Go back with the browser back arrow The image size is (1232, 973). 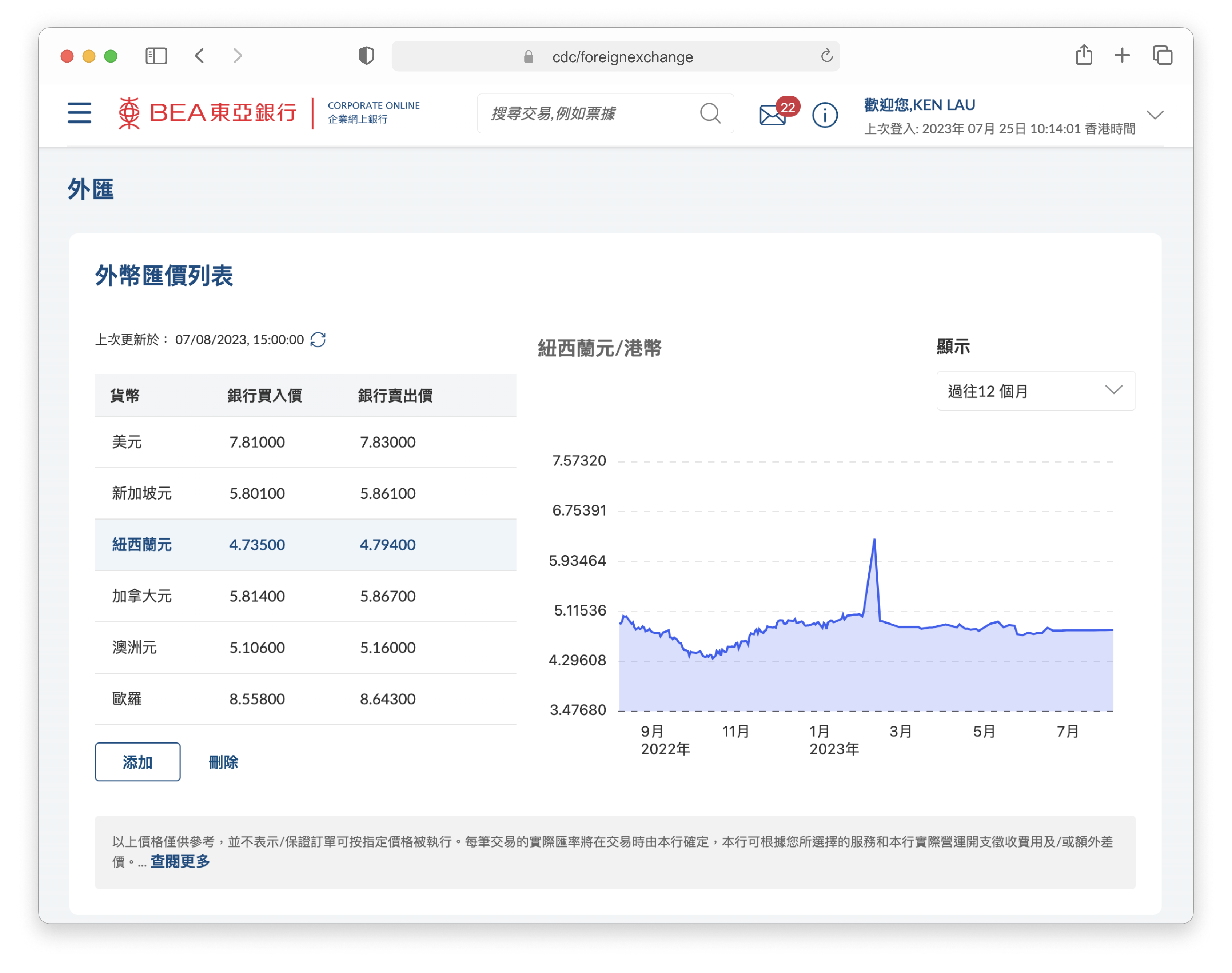click(x=199, y=56)
